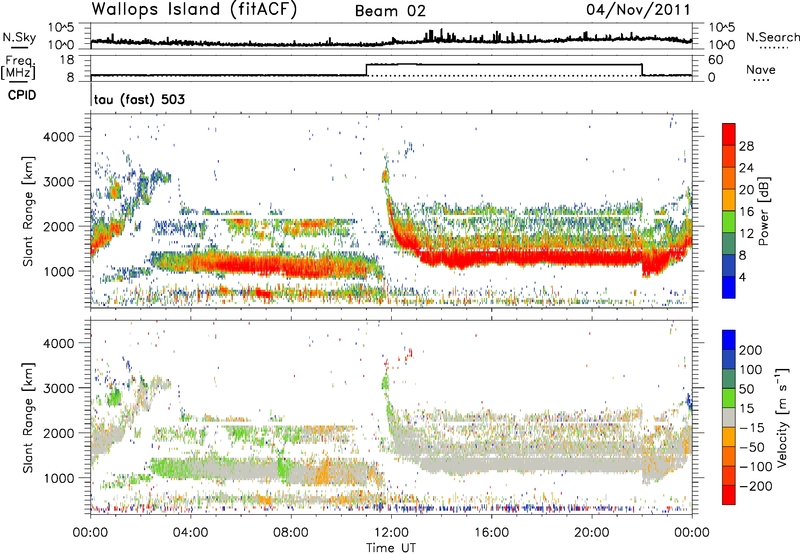Click the '04:00' time tick label
Image resolution: width=800 pixels, height=554 pixels.
pyautogui.click(x=191, y=533)
